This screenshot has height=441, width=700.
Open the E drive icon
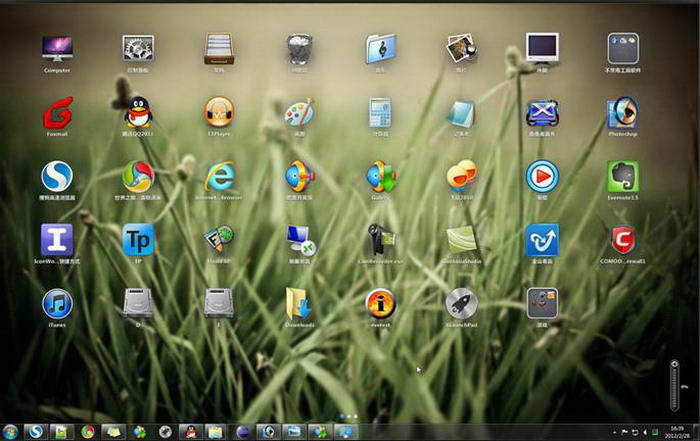[x=219, y=304]
